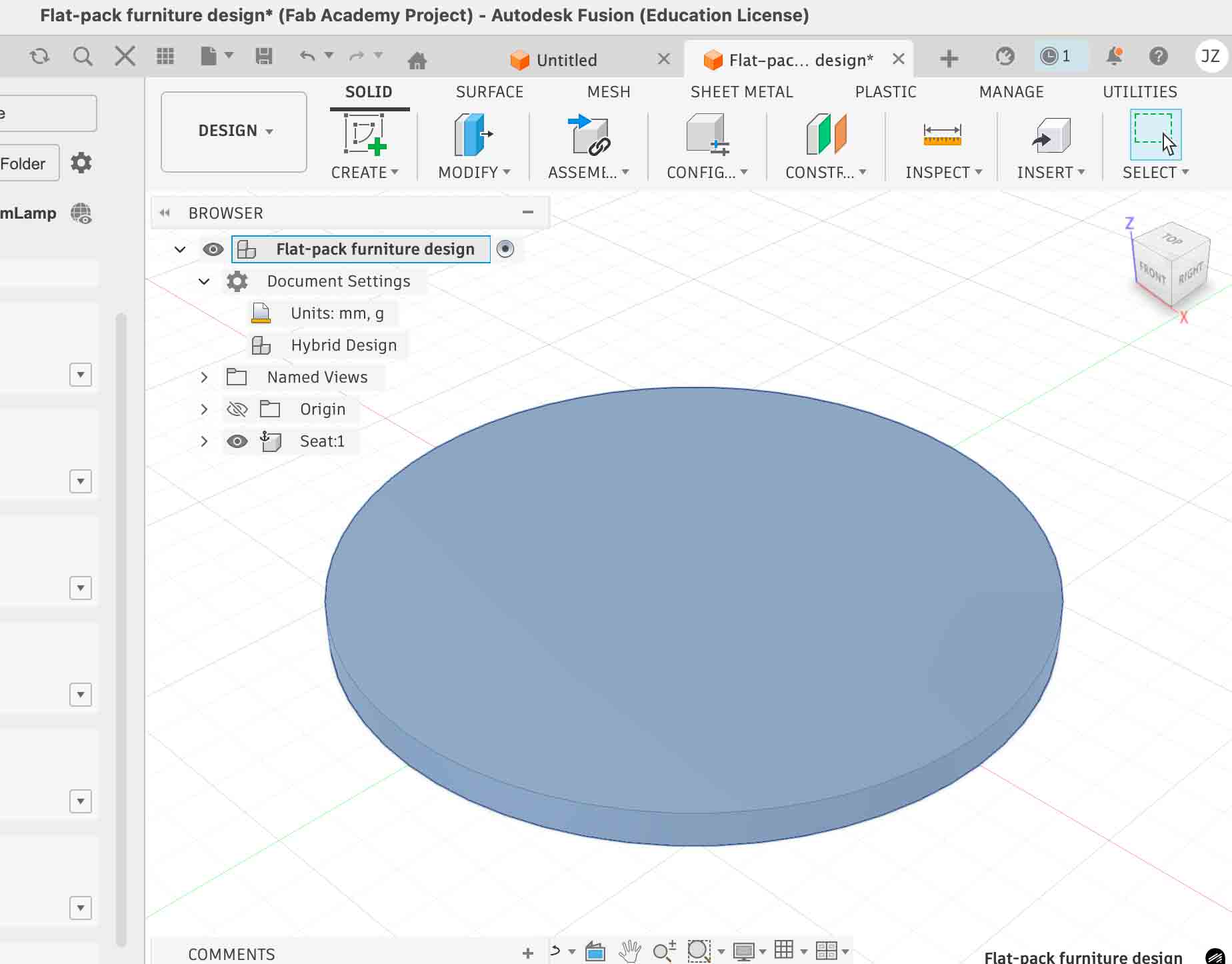Switch to the Untitled document tab
This screenshot has height=964, width=1232.
[x=567, y=60]
